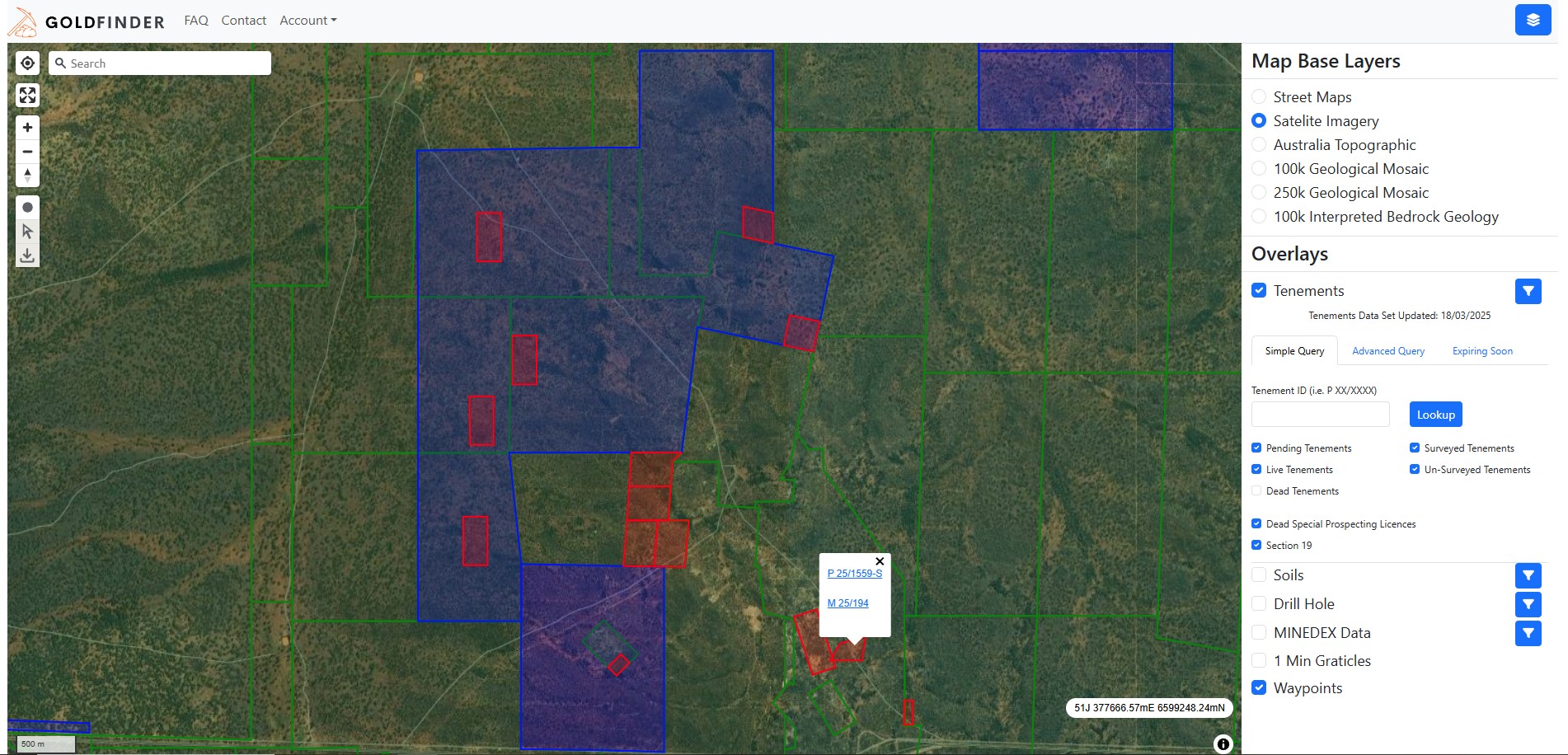Viewport: 1568px width, 755px height.
Task: Toggle Surveyed Tenements checkbox
Action: point(1415,448)
